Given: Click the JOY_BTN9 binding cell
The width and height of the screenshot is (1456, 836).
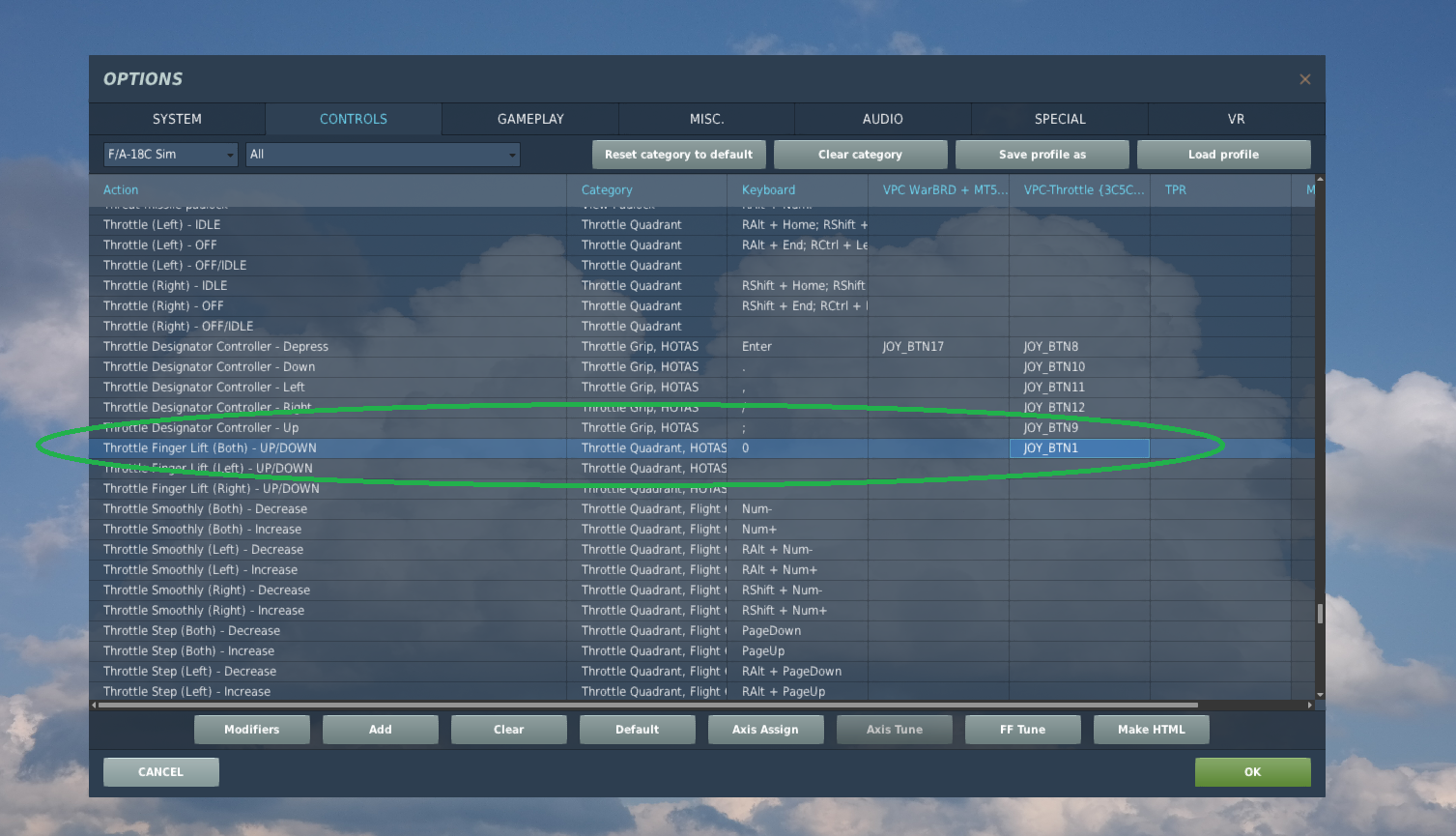Looking at the screenshot, I should (1079, 428).
